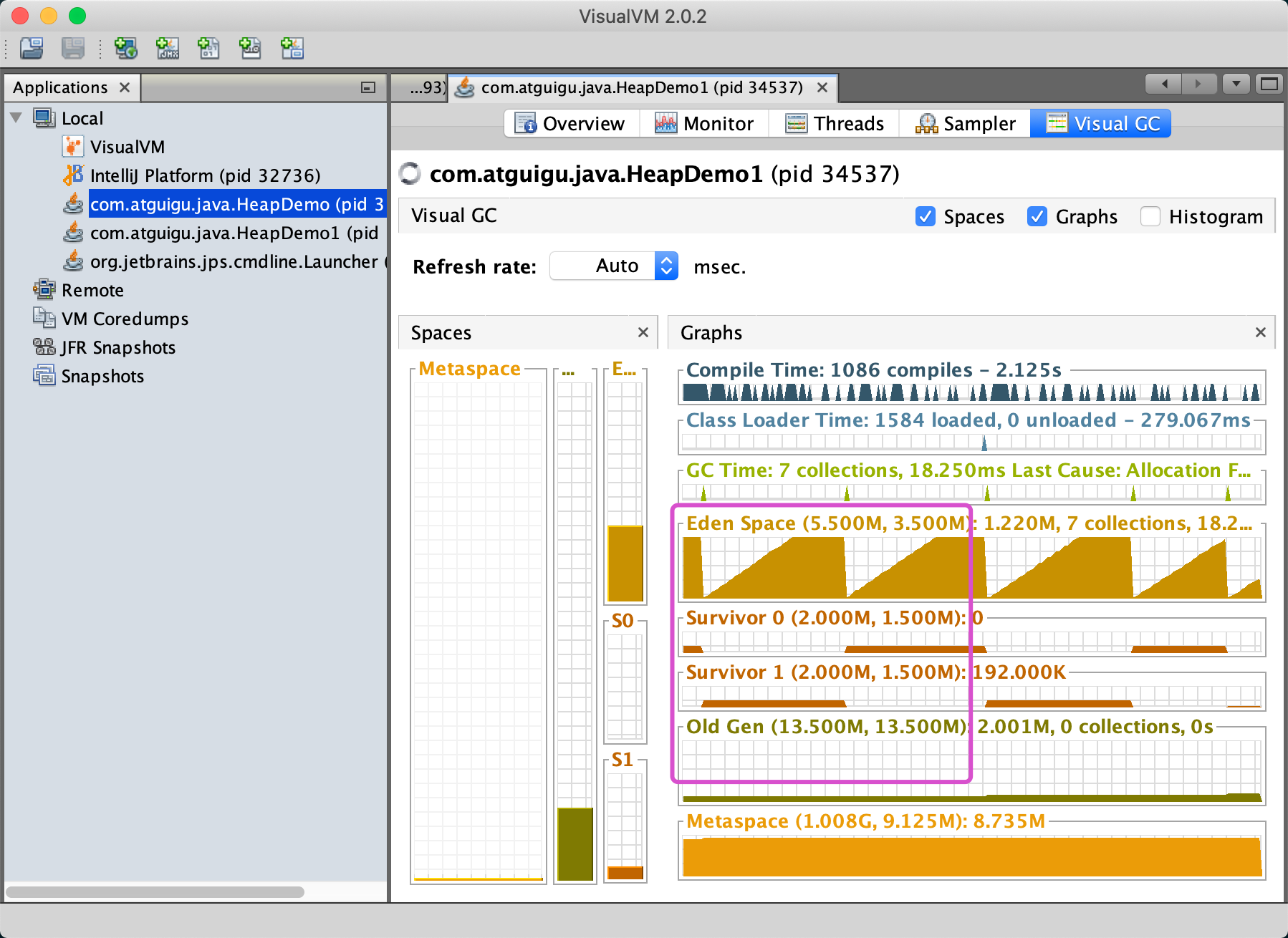The width and height of the screenshot is (1288, 938).
Task: Minimize the Applications panel
Action: click(368, 87)
